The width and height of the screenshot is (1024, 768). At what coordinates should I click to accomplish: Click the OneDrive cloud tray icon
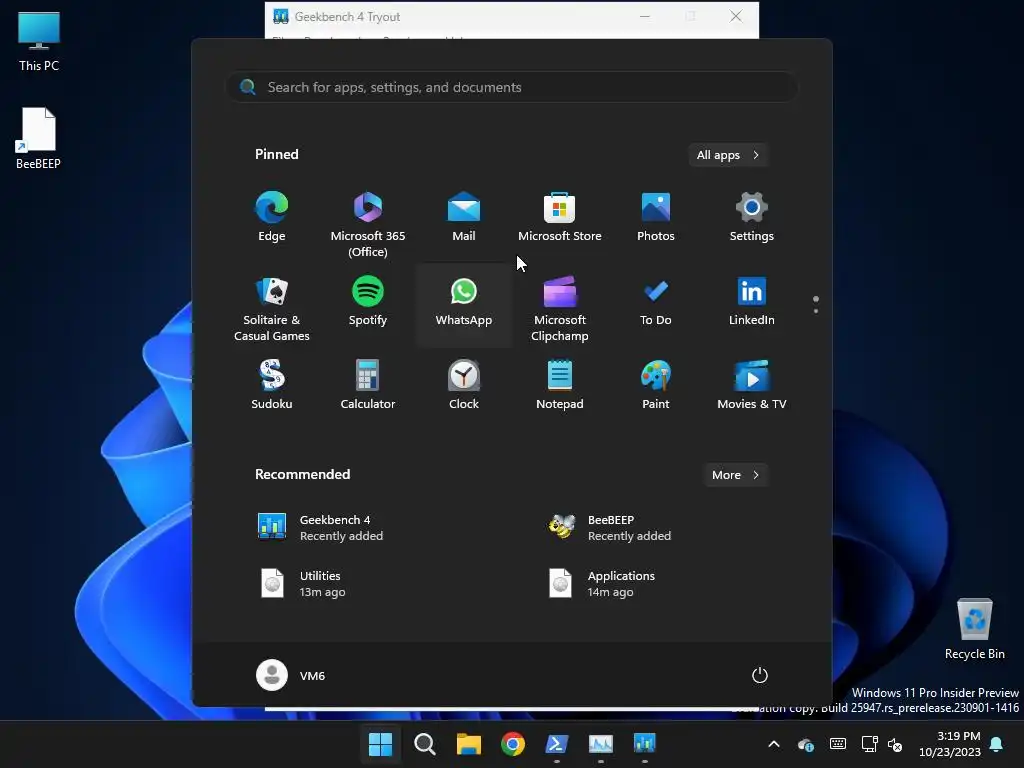click(806, 744)
